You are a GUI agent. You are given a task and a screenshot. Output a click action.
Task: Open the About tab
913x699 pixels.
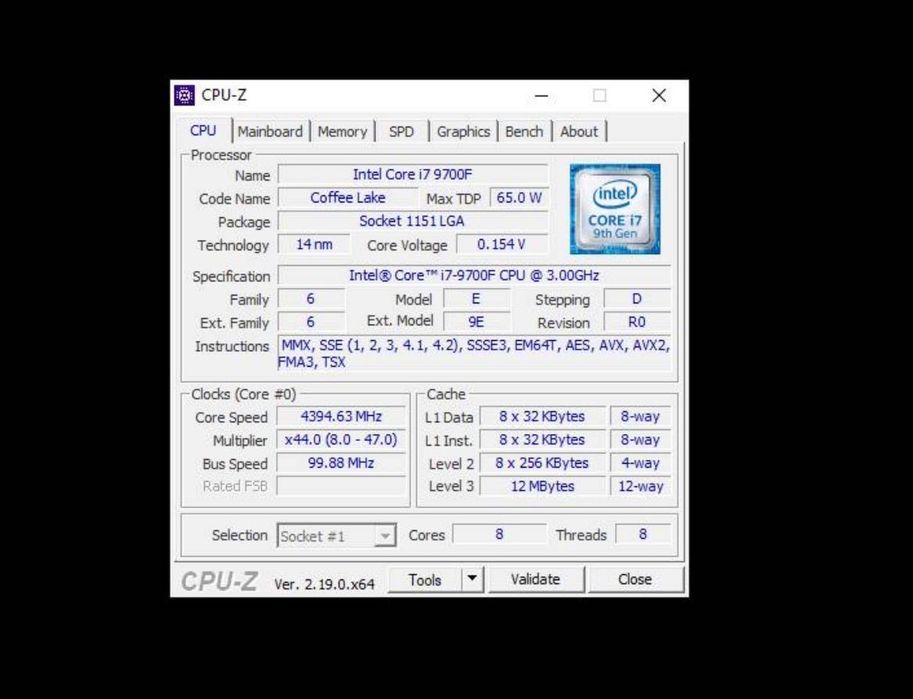pyautogui.click(x=579, y=132)
